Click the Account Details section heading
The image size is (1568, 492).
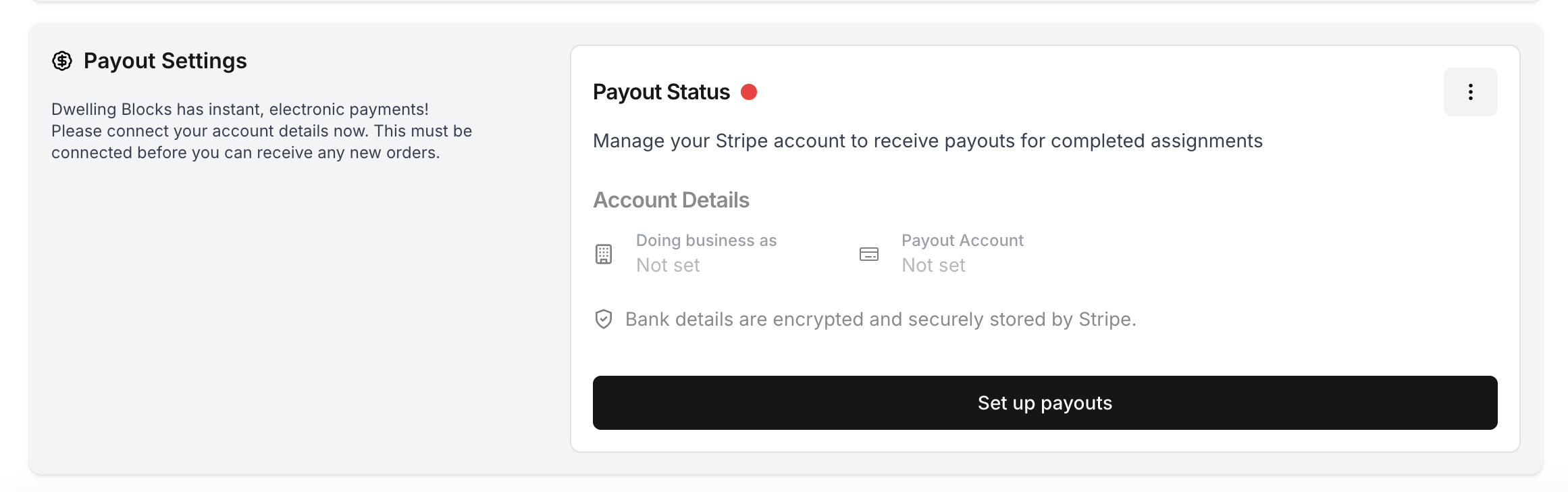671,200
